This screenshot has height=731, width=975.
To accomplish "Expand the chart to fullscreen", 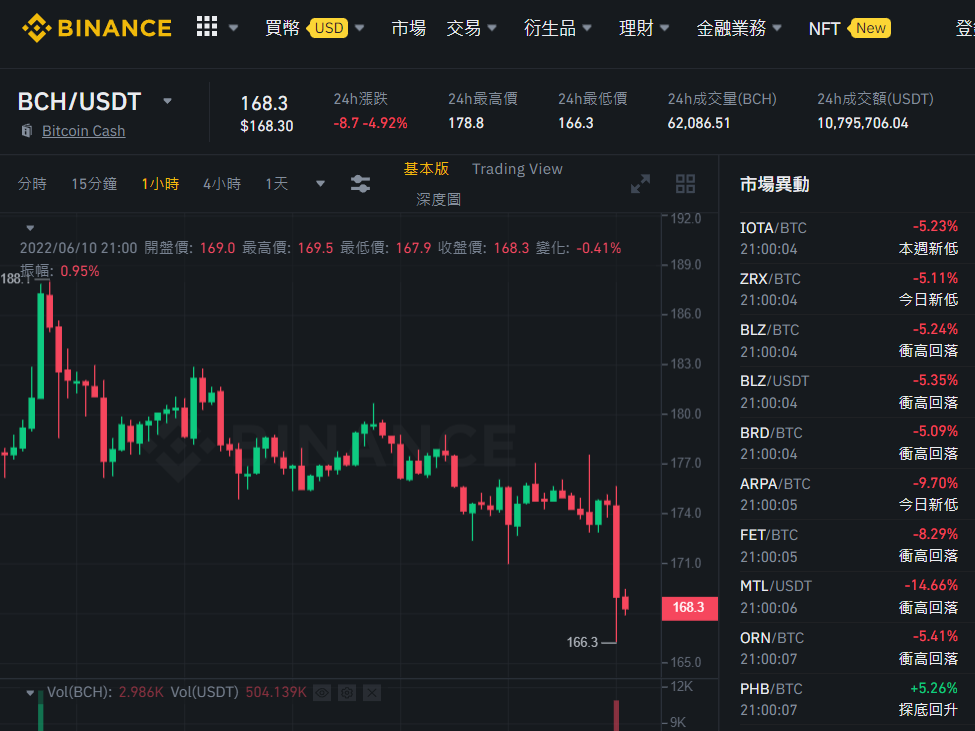I will point(640,184).
